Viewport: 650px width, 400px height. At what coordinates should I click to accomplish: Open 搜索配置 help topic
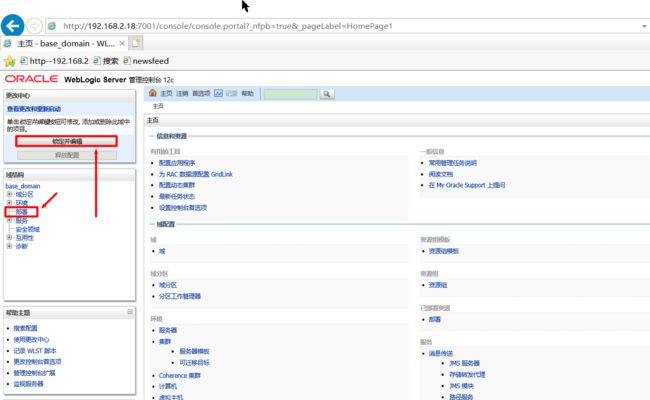click(25, 328)
